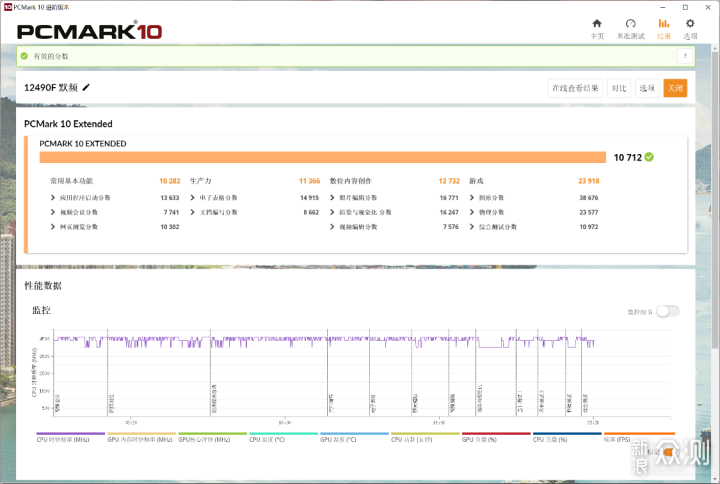Open the Benchmarks (基准测试) tab
The width and height of the screenshot is (720, 484).
[630, 28]
